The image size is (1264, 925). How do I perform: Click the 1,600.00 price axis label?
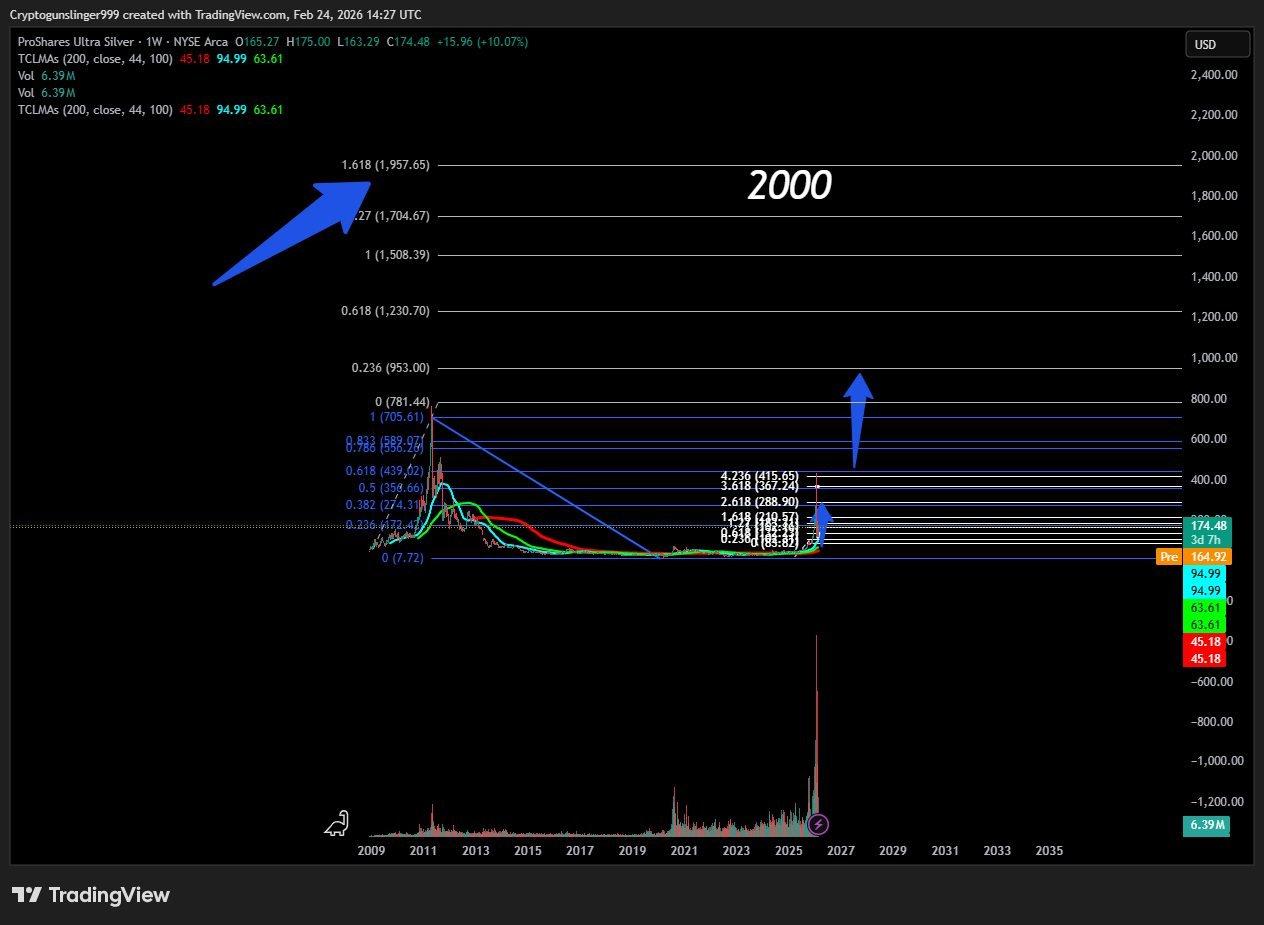1215,236
